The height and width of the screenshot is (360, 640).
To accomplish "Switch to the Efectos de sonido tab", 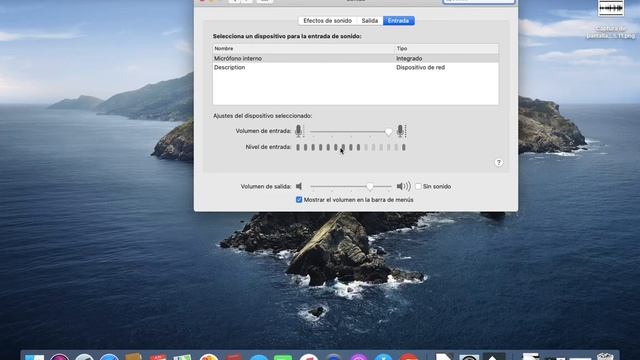I will tap(327, 21).
